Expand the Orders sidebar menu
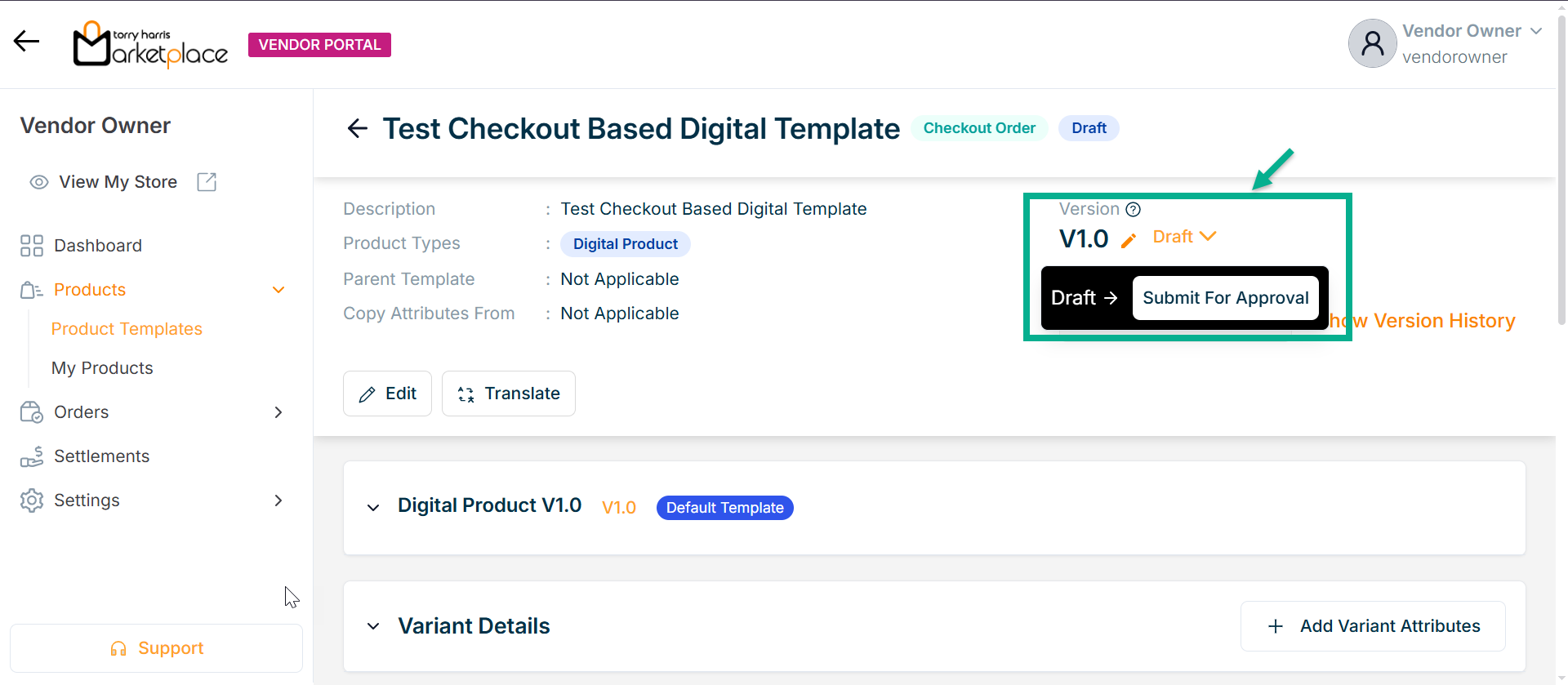 278,412
